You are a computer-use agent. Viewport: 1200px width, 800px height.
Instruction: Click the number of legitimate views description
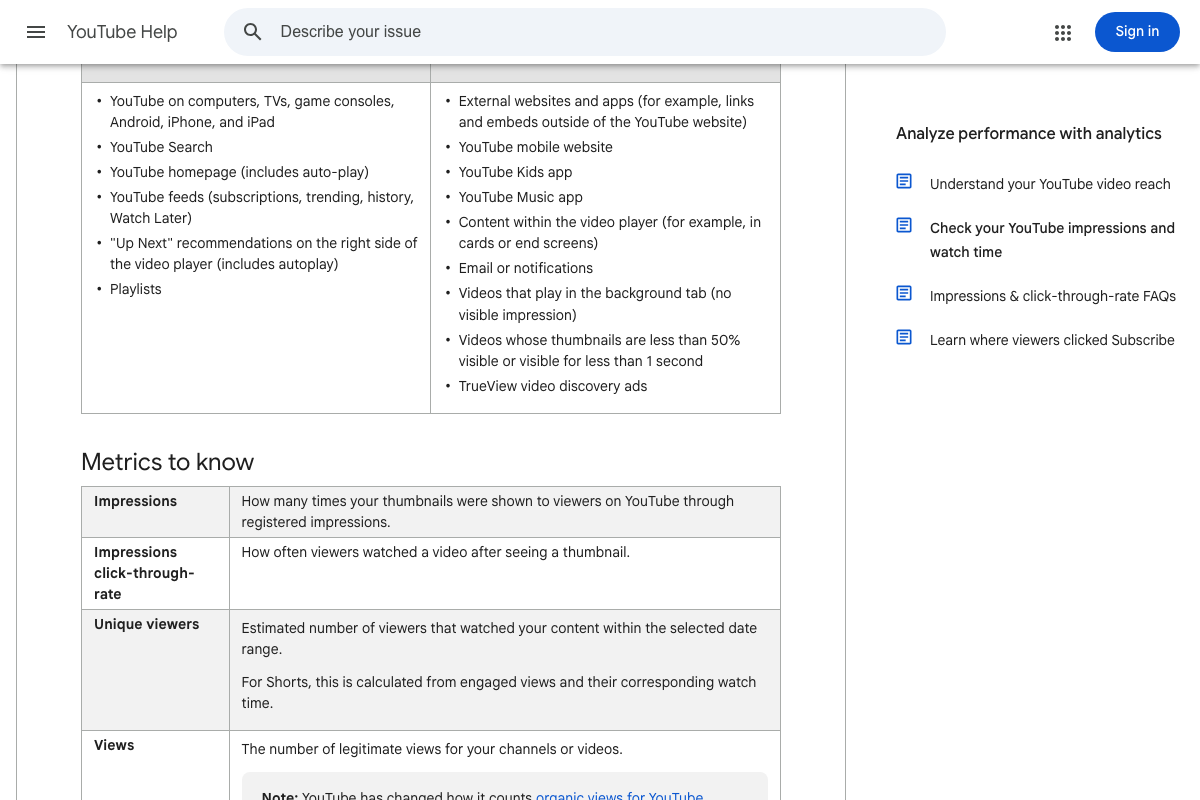432,749
